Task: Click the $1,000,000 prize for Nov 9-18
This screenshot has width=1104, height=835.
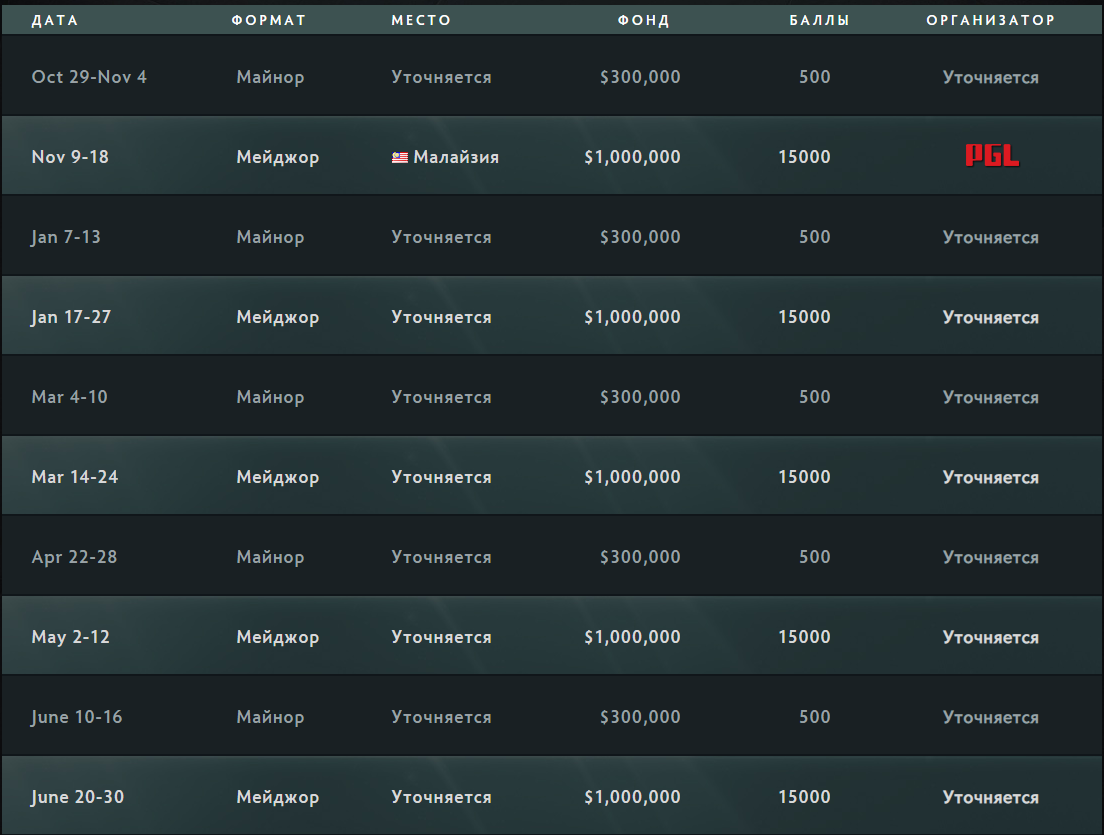Action: [x=632, y=157]
